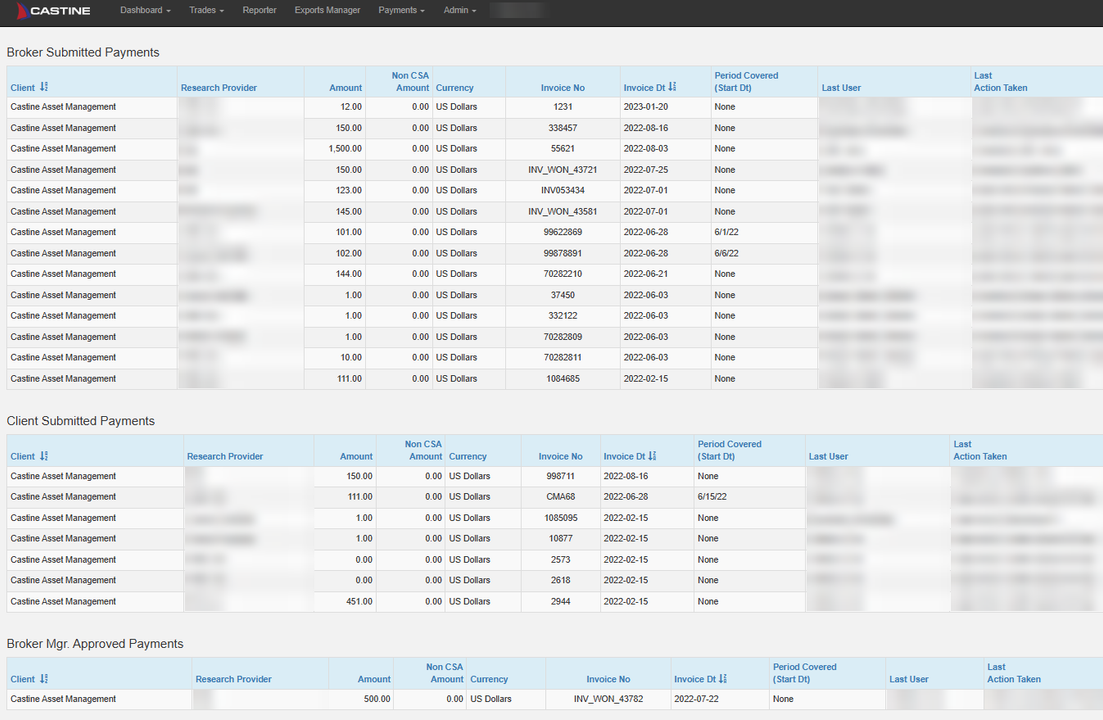Click the Broker Mgr. Approved Payments heading
The width and height of the screenshot is (1103, 720).
point(95,644)
